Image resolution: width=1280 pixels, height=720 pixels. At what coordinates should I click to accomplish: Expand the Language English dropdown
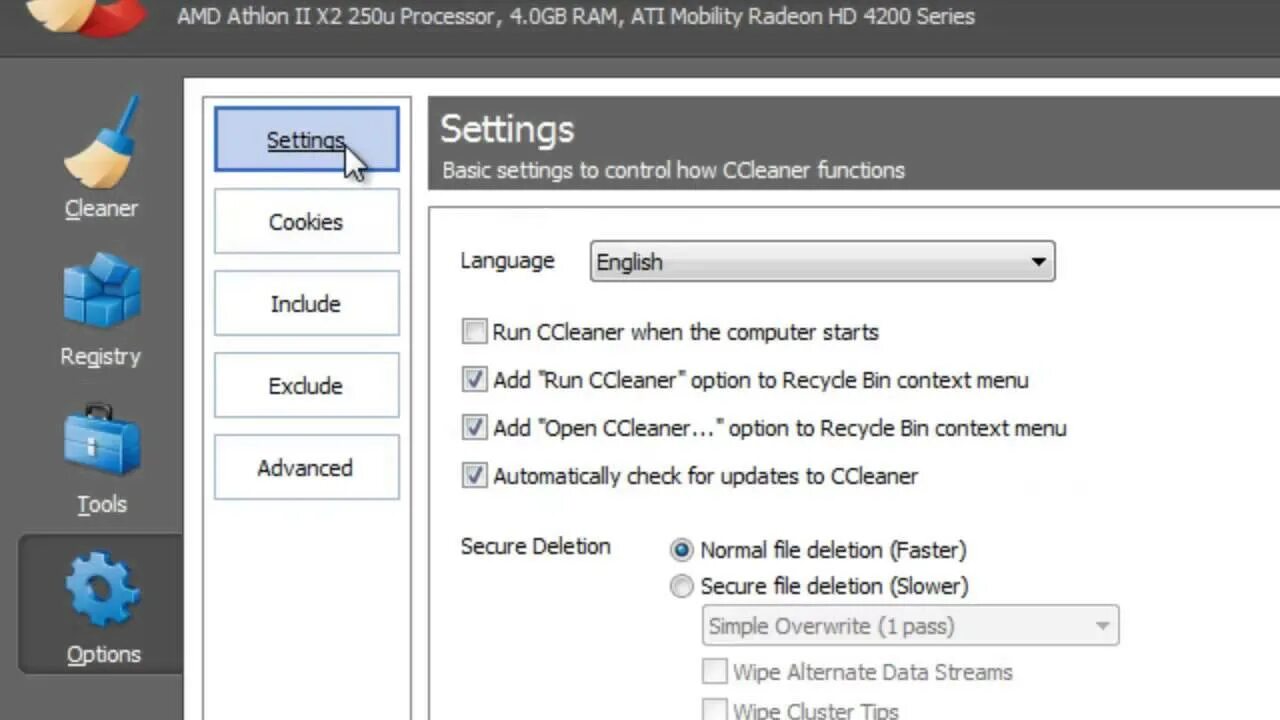(822, 262)
